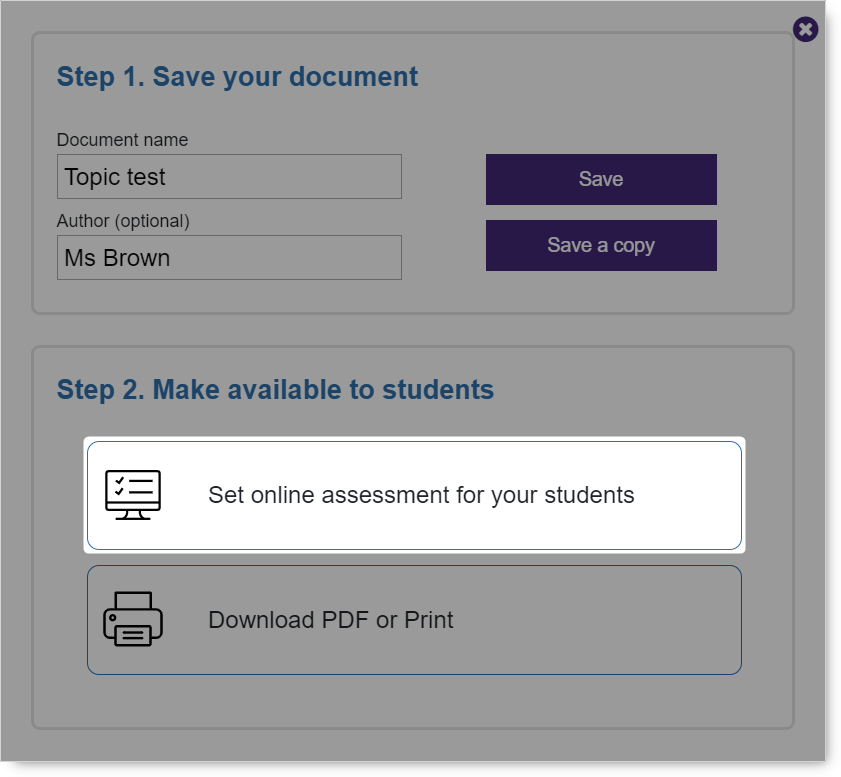Click the printer icon

point(133,619)
